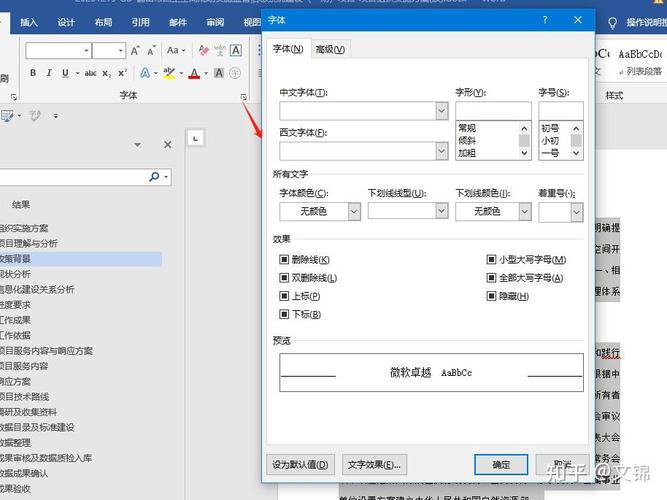Switch to the 字体(N) tab
Image resolution: width=667 pixels, height=500 pixels.
tap(288, 49)
